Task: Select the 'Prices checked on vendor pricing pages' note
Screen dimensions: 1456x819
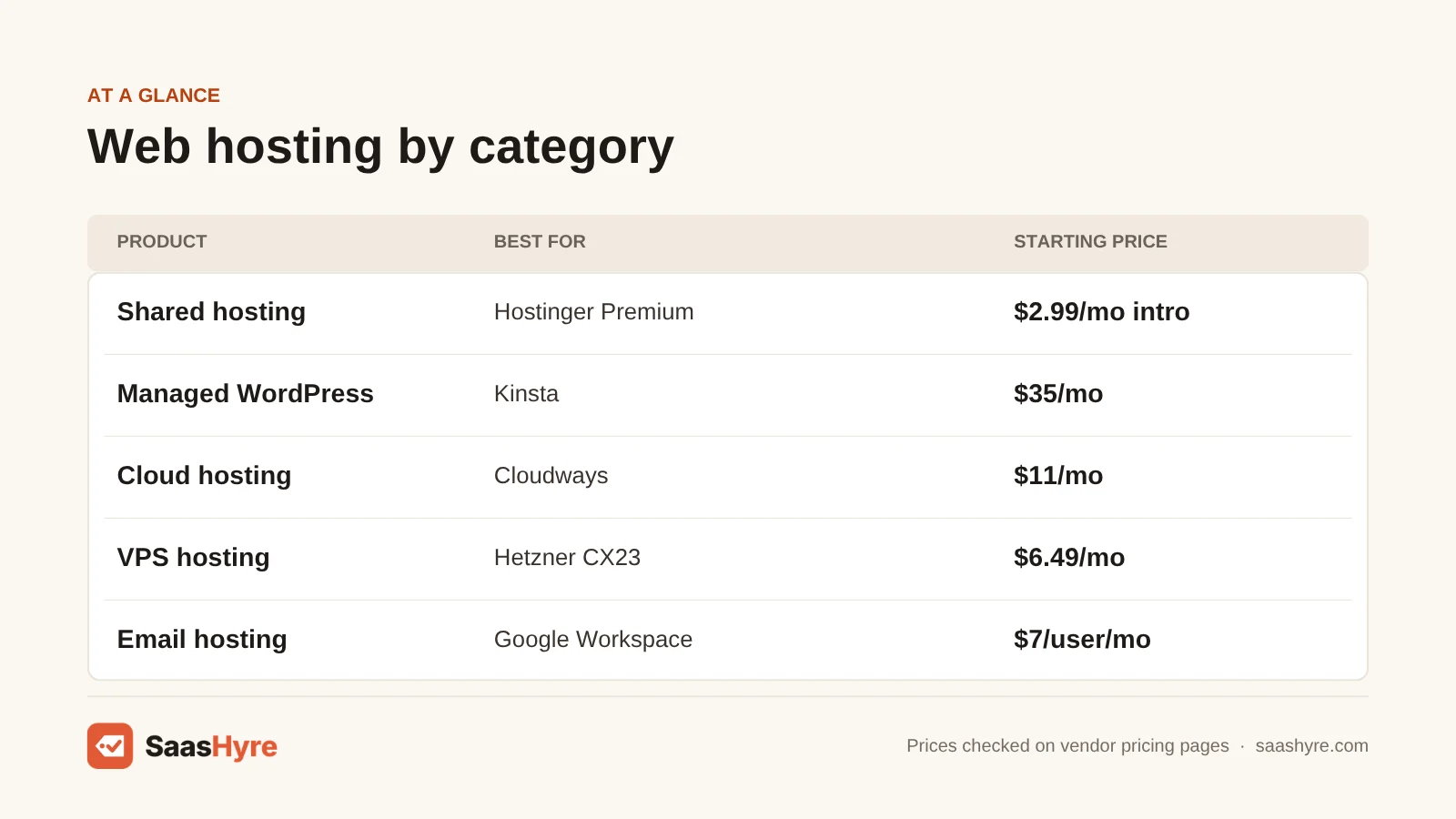Action: click(1067, 745)
